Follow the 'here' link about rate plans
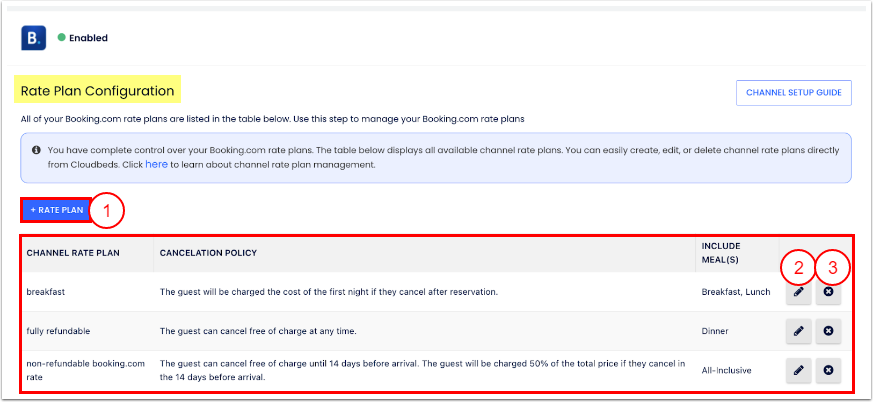Viewport: 873px width, 402px height. coord(156,164)
